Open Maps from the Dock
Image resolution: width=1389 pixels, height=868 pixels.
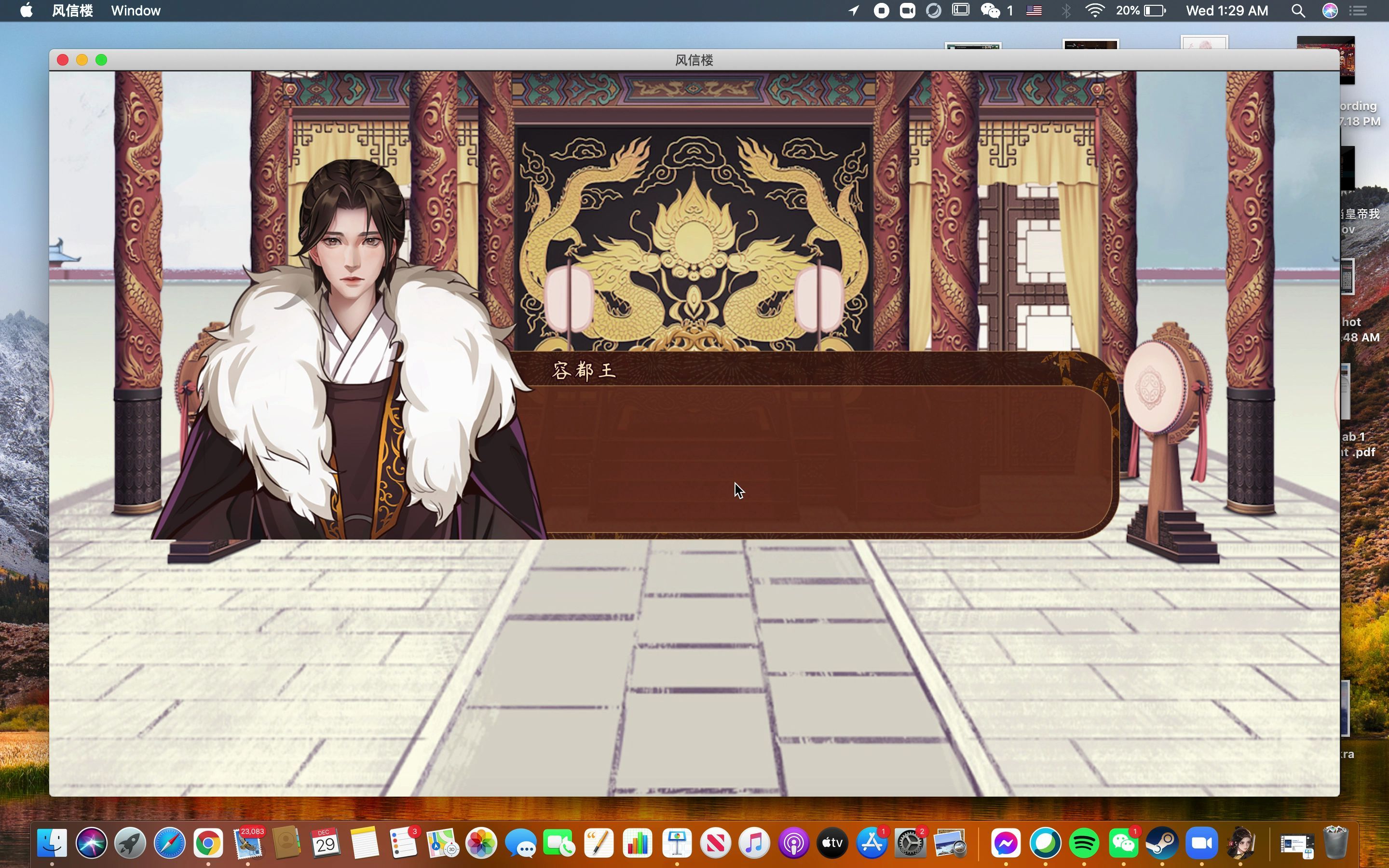443,843
